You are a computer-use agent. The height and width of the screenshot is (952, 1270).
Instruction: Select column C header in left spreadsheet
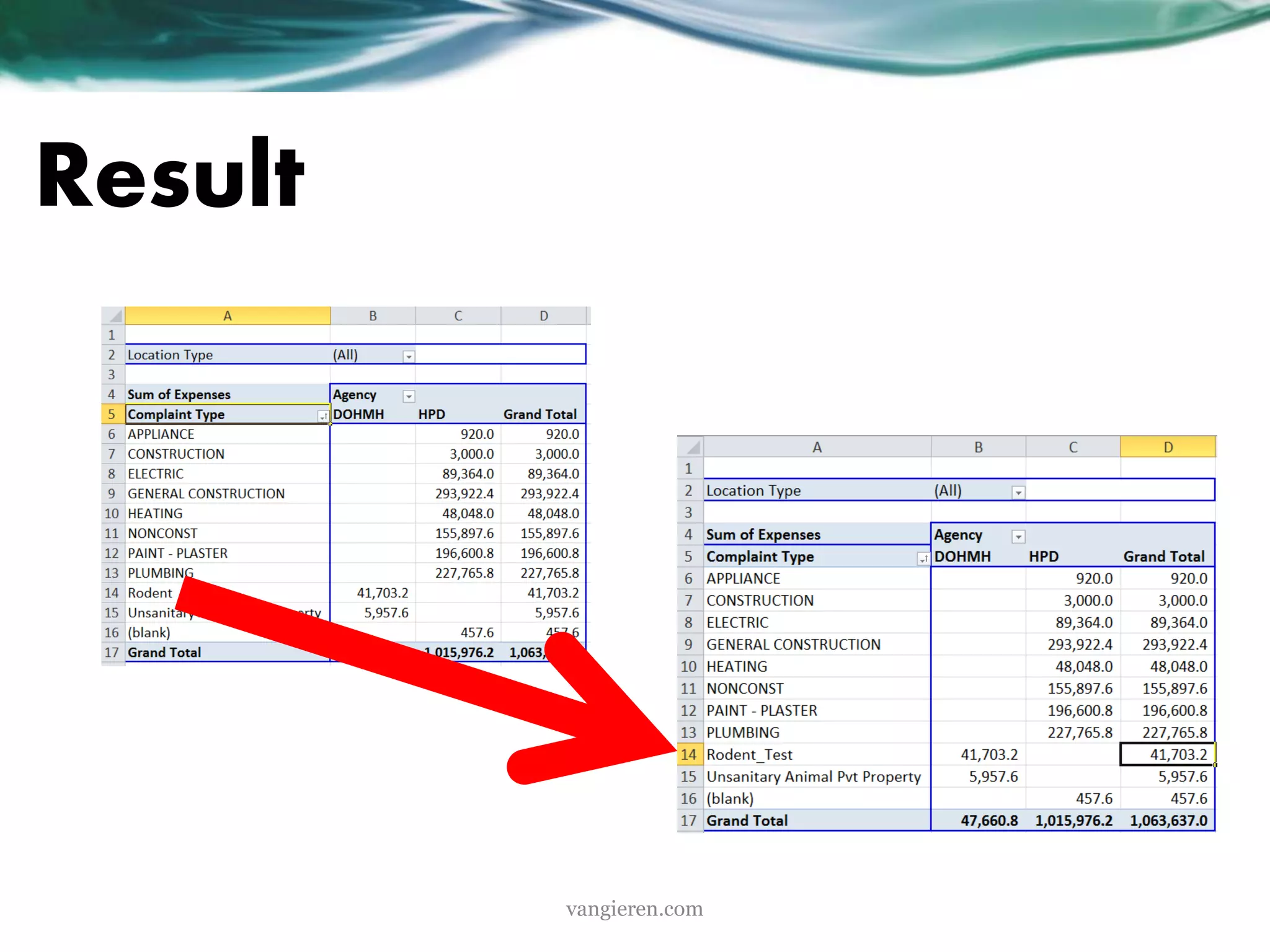tap(458, 315)
